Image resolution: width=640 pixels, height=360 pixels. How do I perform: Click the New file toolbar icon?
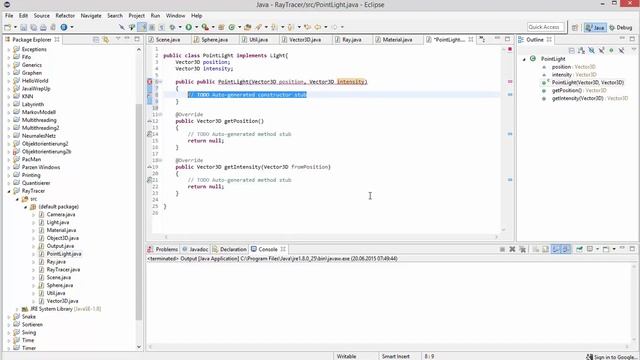tap(7, 27)
